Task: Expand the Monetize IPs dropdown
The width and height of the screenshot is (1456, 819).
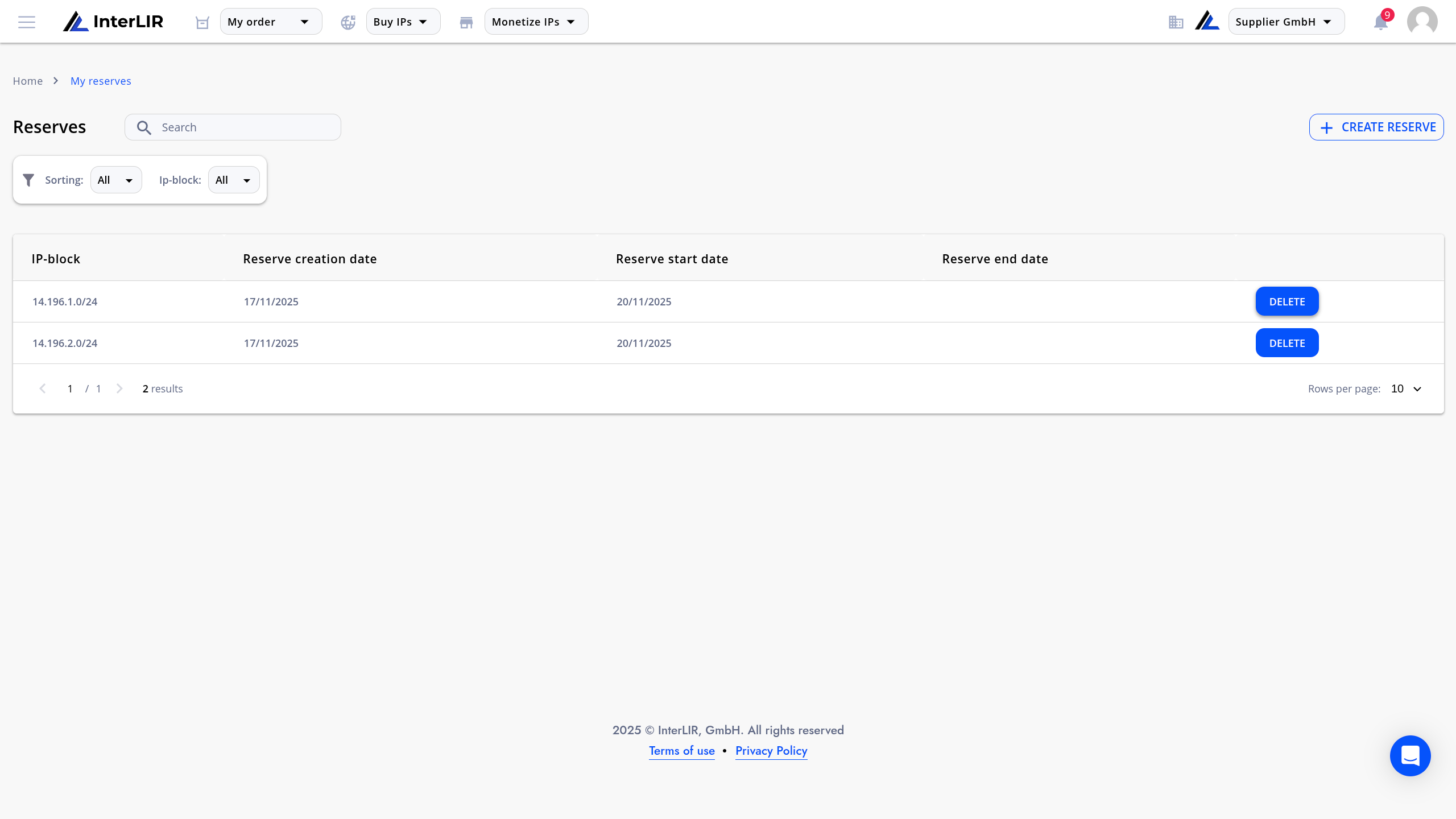Action: click(x=536, y=22)
